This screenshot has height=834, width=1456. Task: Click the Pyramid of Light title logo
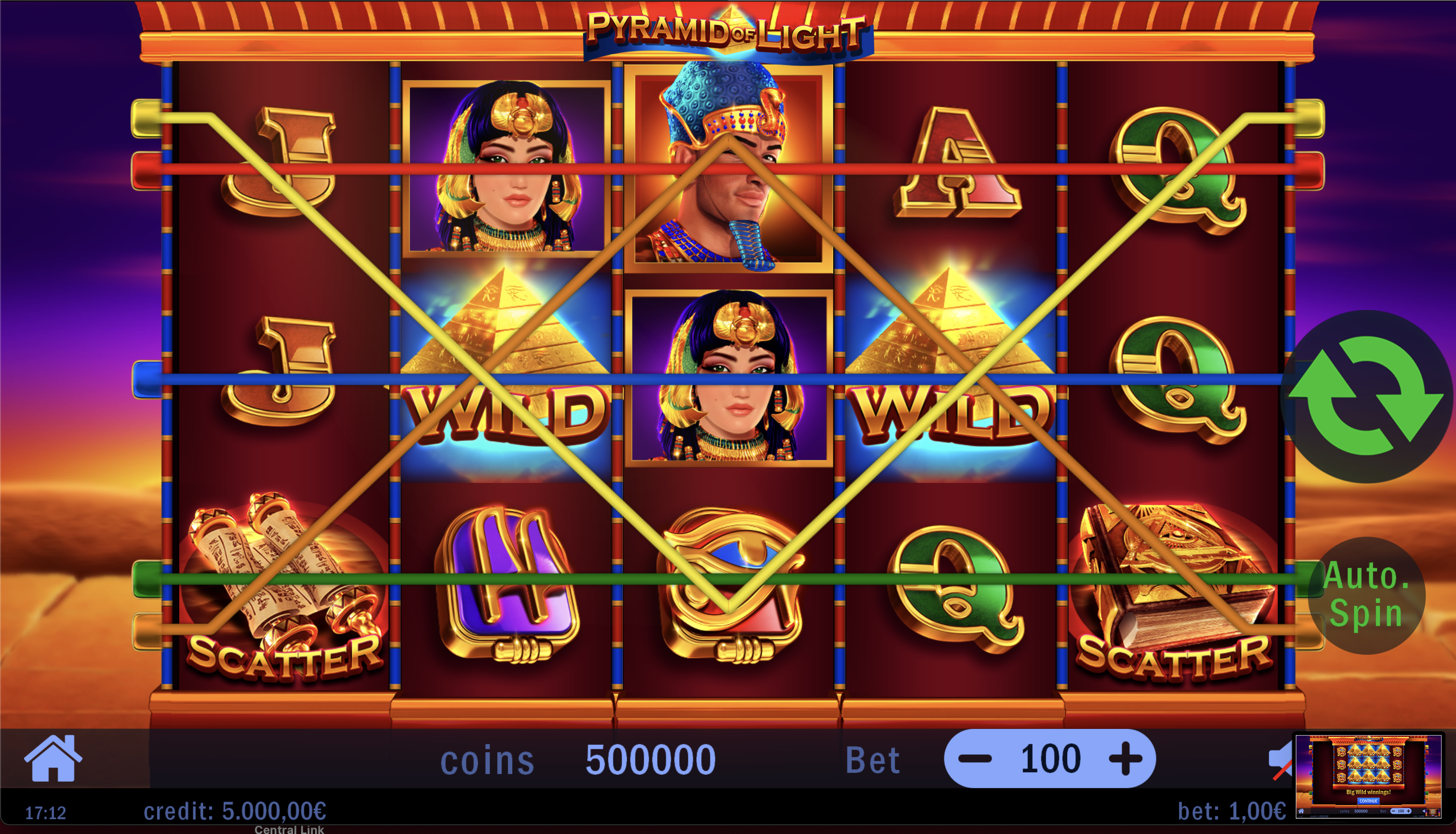[728, 31]
